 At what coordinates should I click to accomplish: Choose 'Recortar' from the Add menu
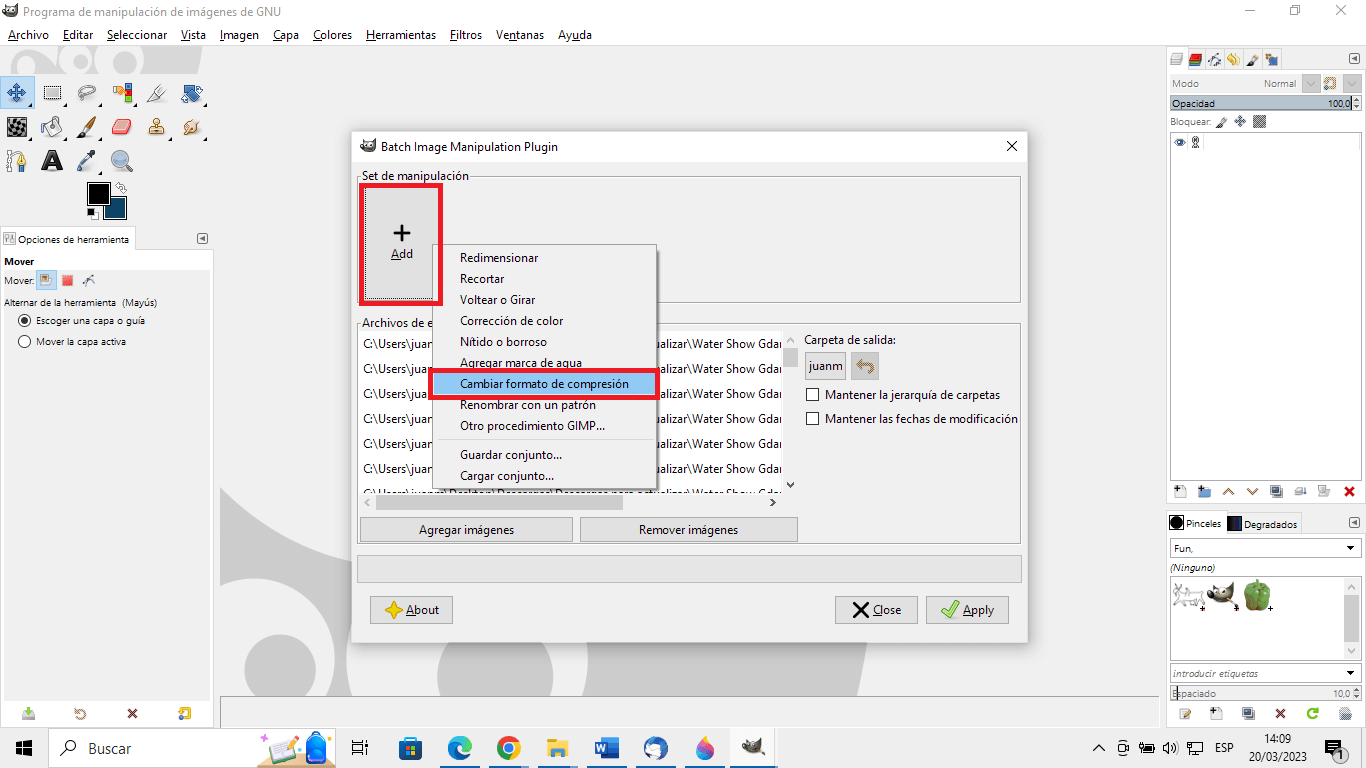point(482,279)
